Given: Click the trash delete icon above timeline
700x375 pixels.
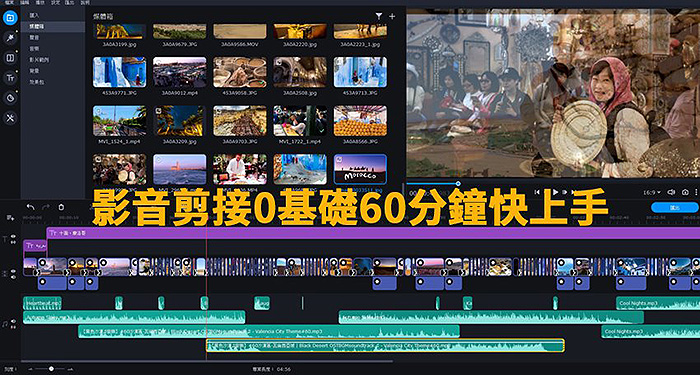Looking at the screenshot, I should [61, 207].
